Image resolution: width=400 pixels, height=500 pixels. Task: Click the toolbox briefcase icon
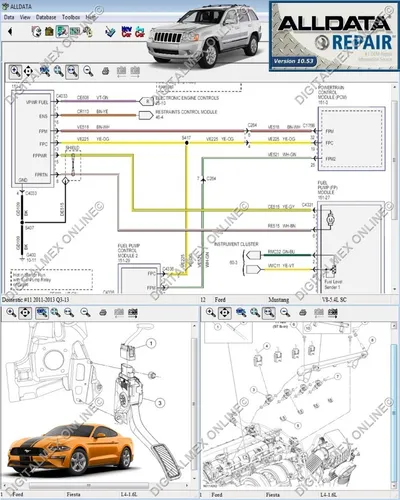(x=49, y=32)
